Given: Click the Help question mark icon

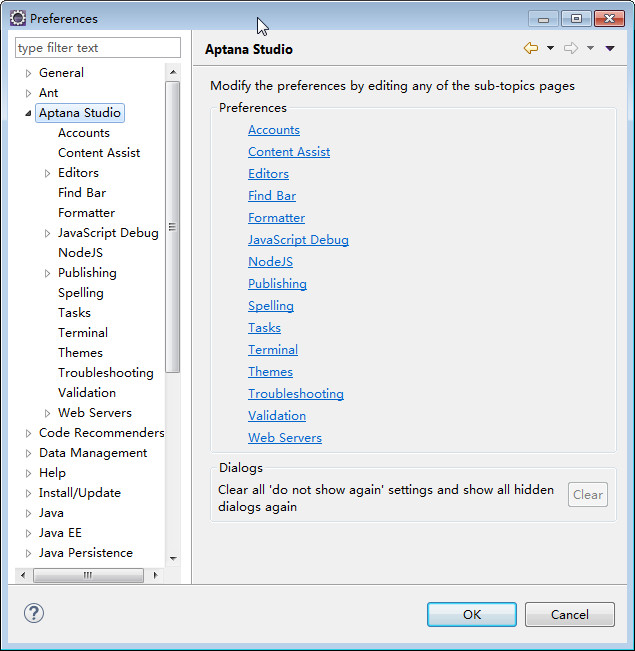Looking at the screenshot, I should (x=34, y=613).
